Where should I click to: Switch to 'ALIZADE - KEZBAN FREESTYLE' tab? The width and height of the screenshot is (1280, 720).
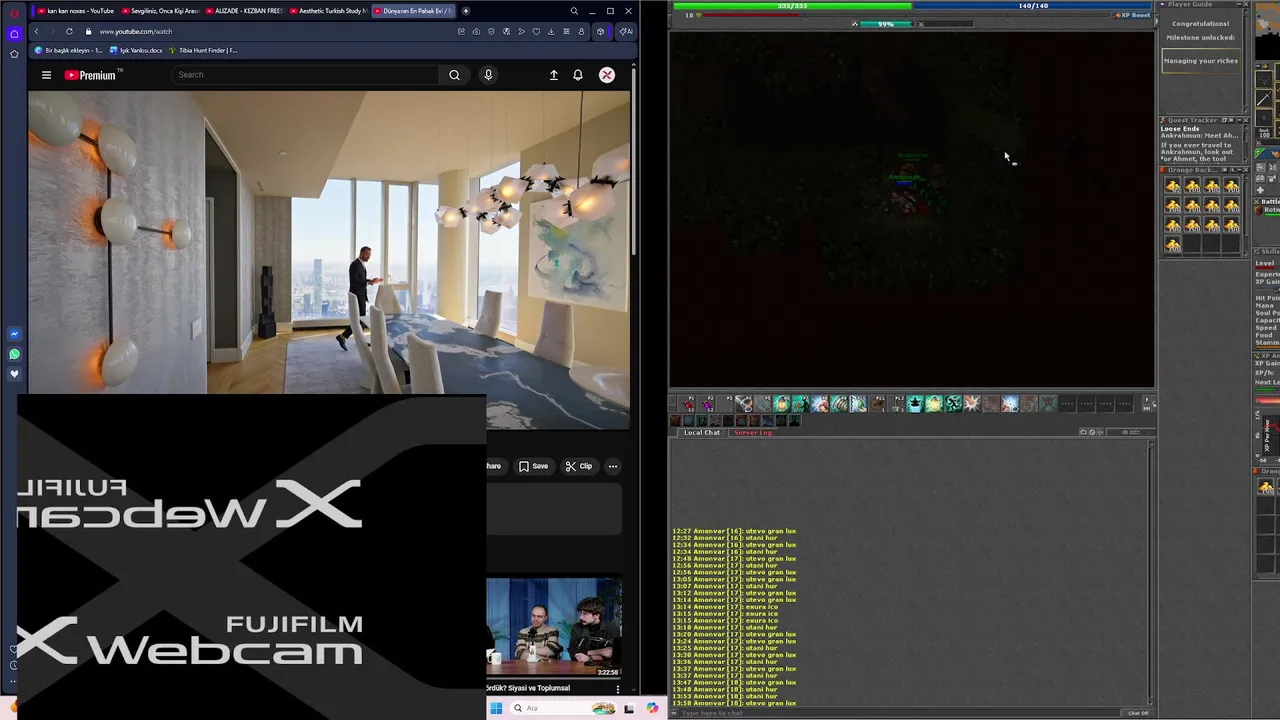[243, 11]
